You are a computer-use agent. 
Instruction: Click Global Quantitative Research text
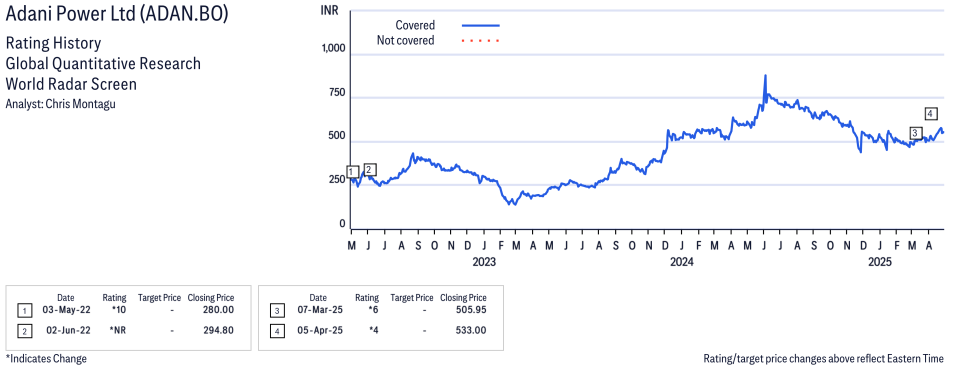tap(103, 63)
